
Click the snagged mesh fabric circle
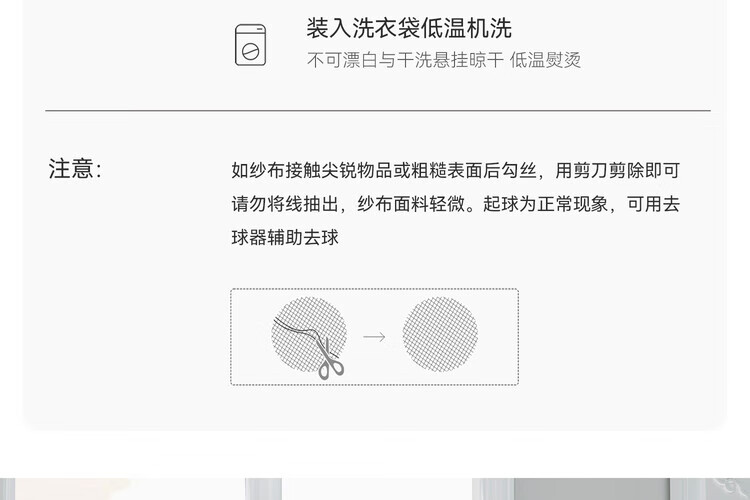tap(309, 335)
